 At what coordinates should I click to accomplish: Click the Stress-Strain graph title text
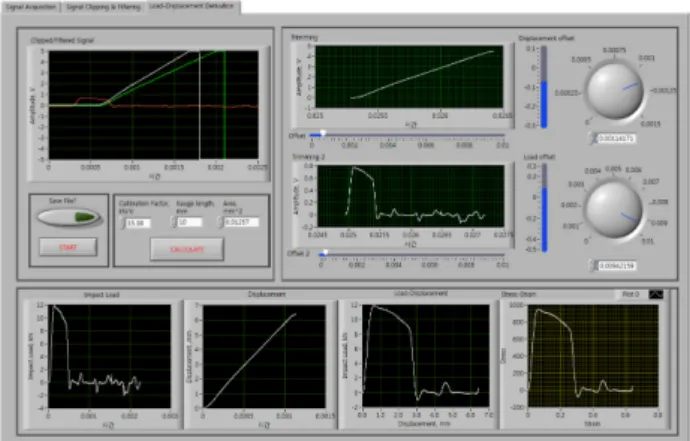(518, 294)
